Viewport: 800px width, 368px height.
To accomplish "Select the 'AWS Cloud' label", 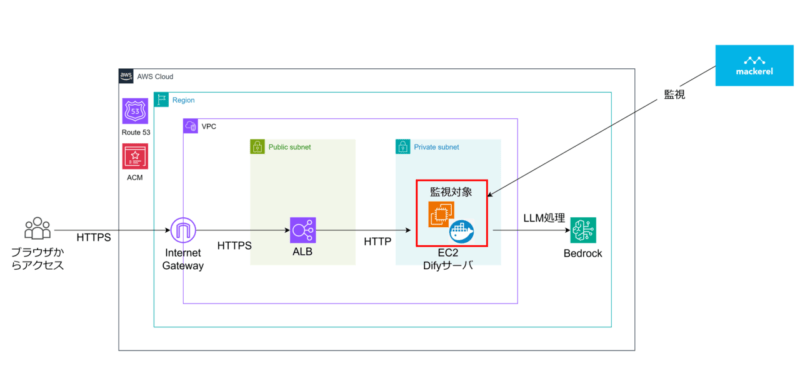I will [155, 77].
